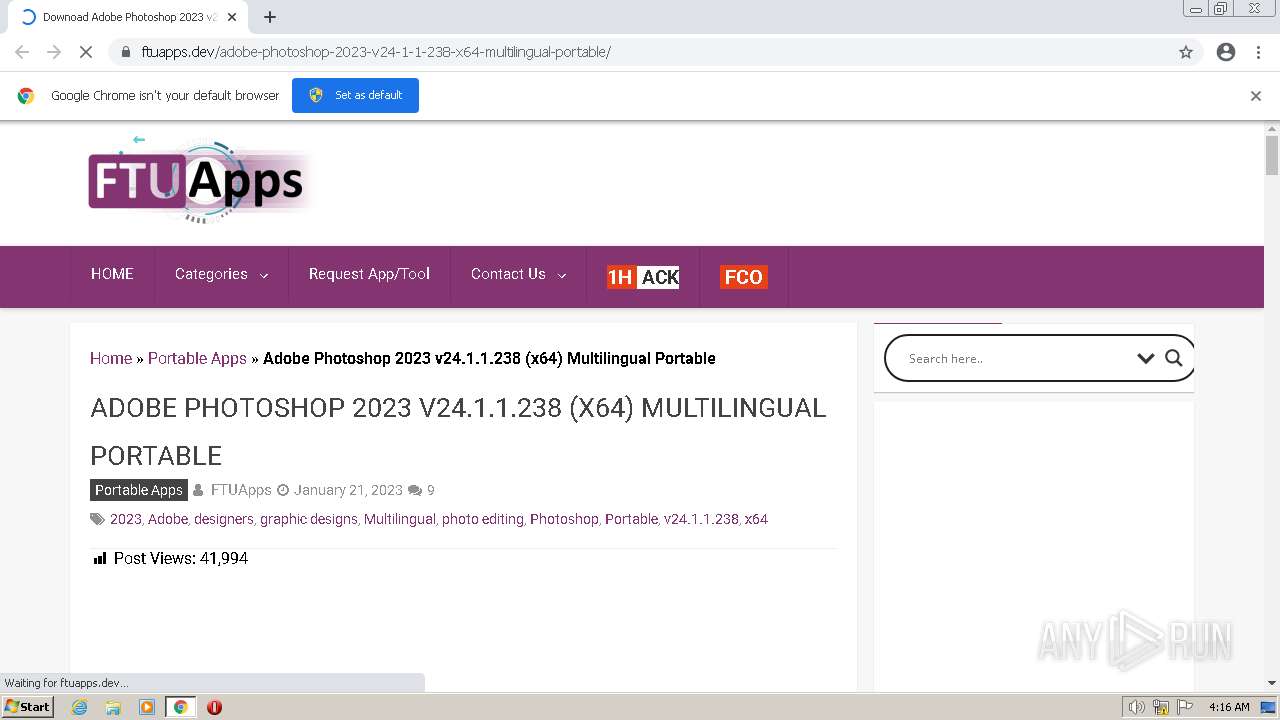Viewport: 1280px width, 720px height.
Task: Click the 1HACK menu badge
Action: [x=643, y=277]
